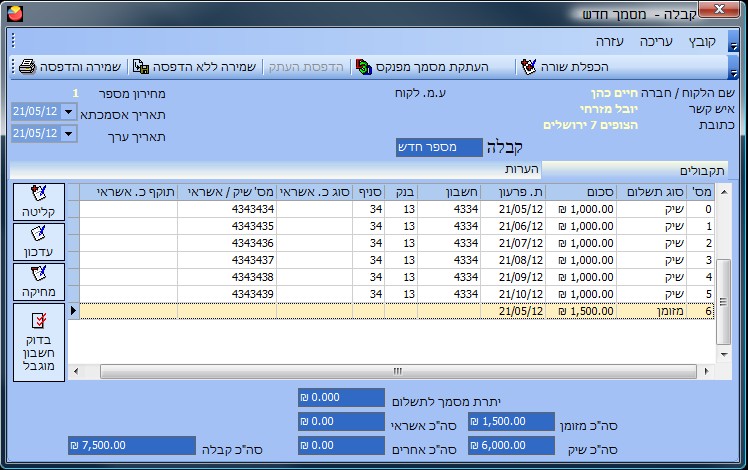
Task: Click the סה"כ אשראי total field
Action: 342,421
